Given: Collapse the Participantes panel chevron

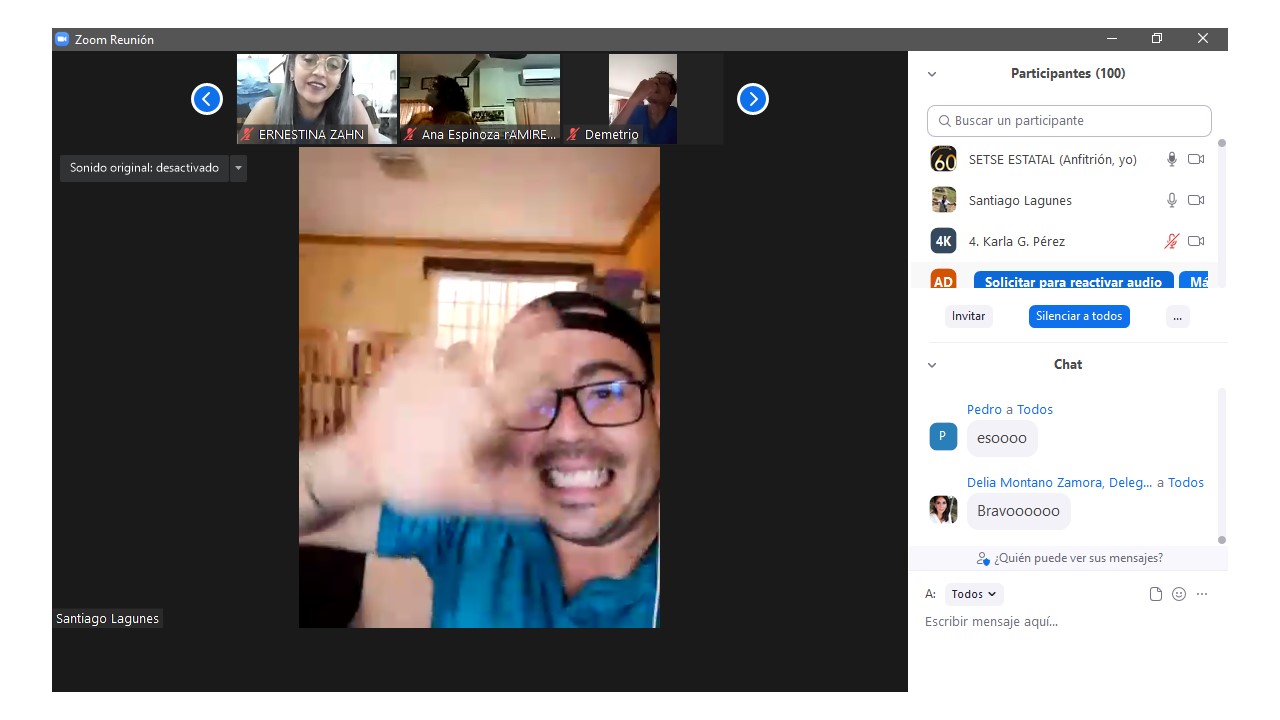Looking at the screenshot, I should click(932, 74).
